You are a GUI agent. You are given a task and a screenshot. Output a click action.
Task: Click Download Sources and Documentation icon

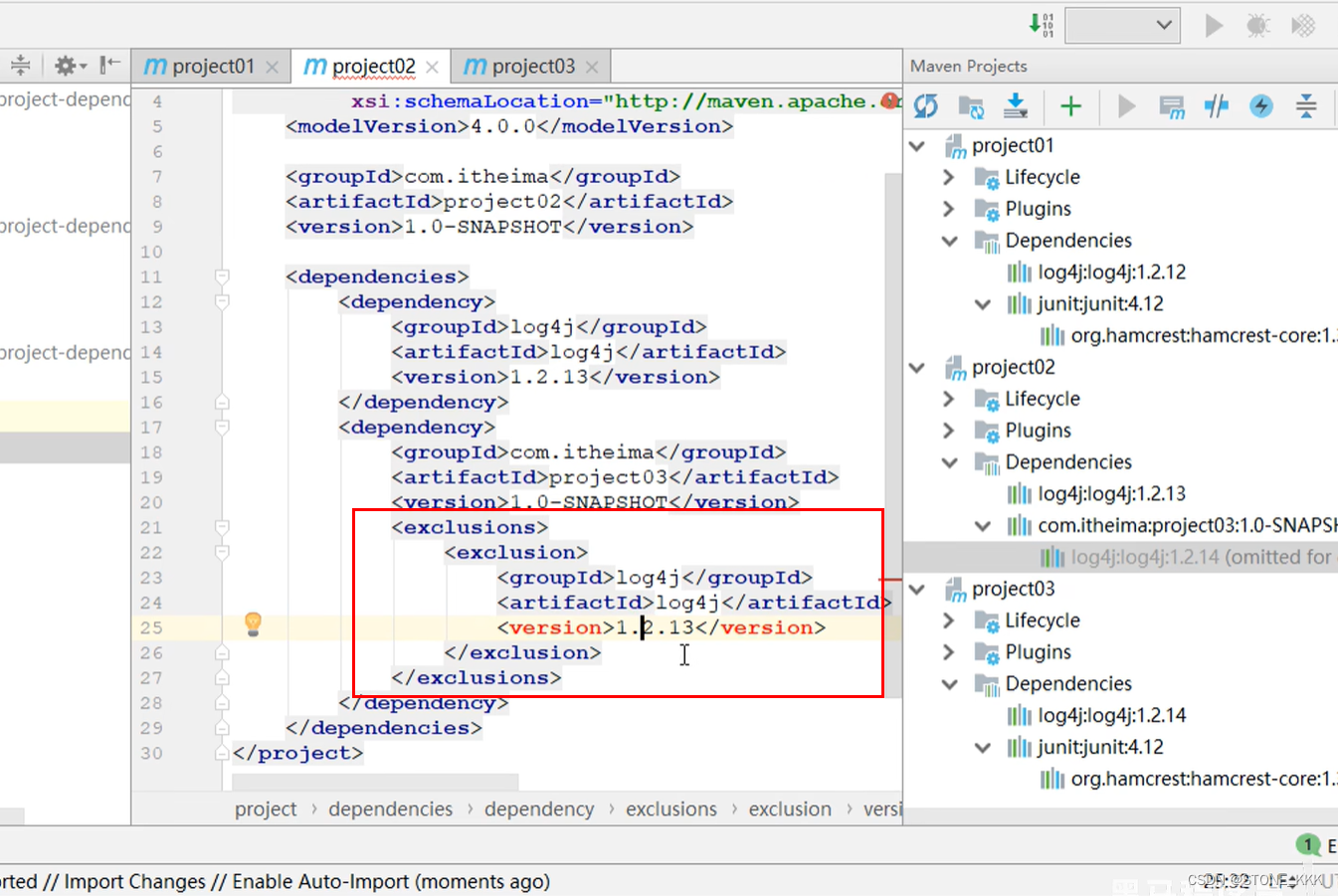pos(1016,105)
